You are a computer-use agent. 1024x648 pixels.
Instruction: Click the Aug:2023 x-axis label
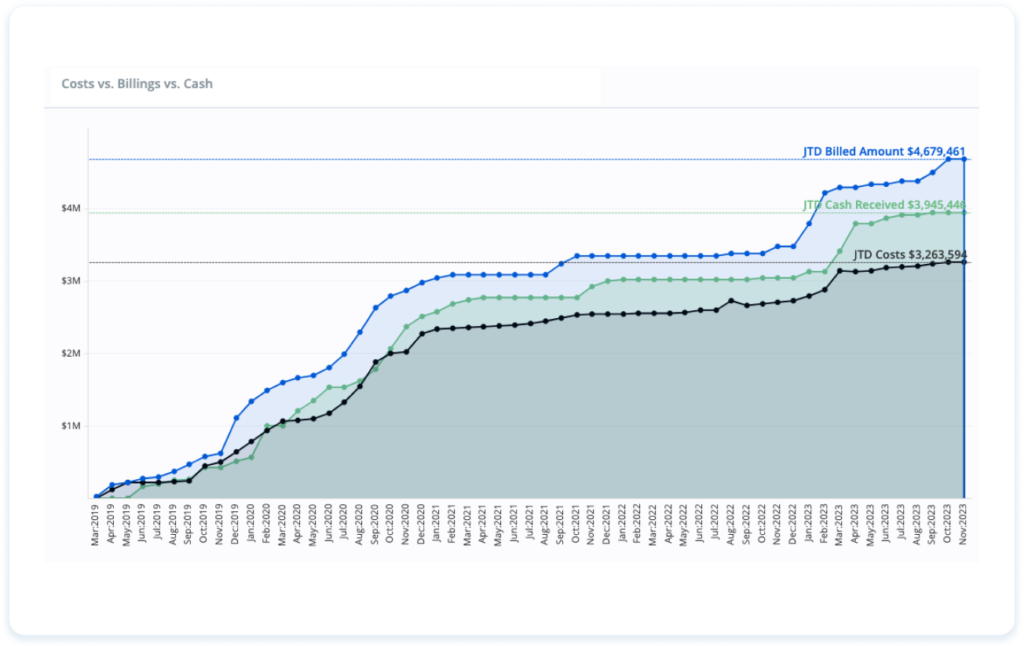pos(917,525)
